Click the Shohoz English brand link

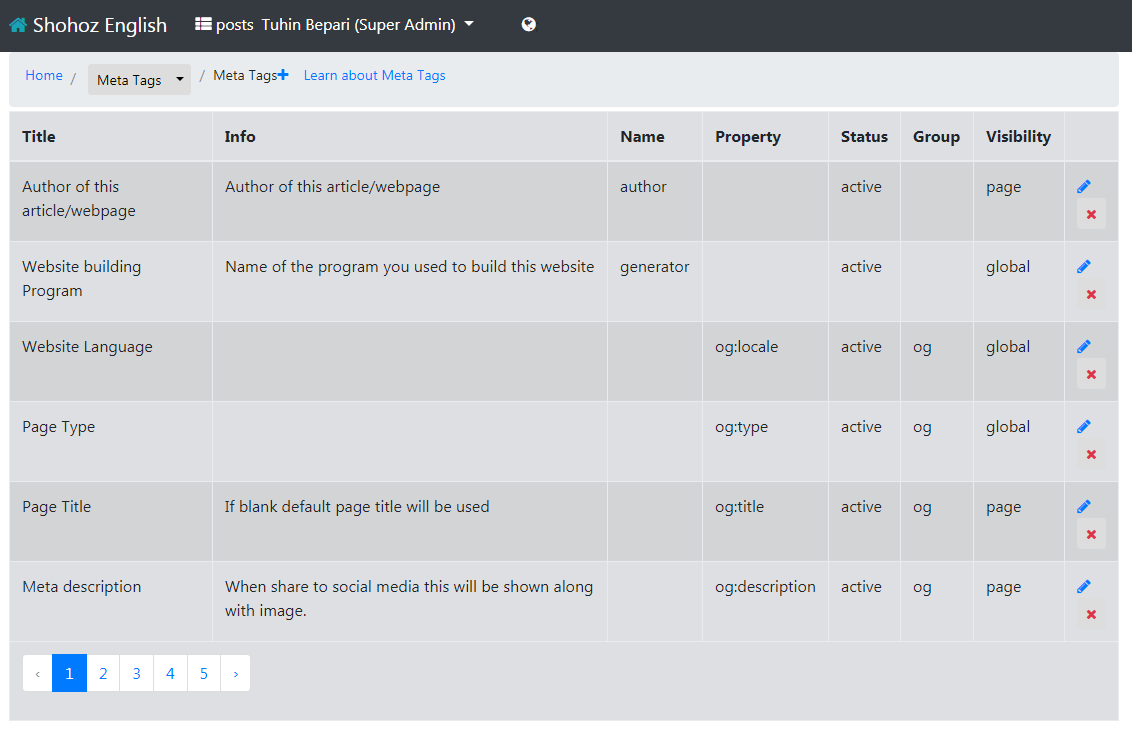(99, 25)
